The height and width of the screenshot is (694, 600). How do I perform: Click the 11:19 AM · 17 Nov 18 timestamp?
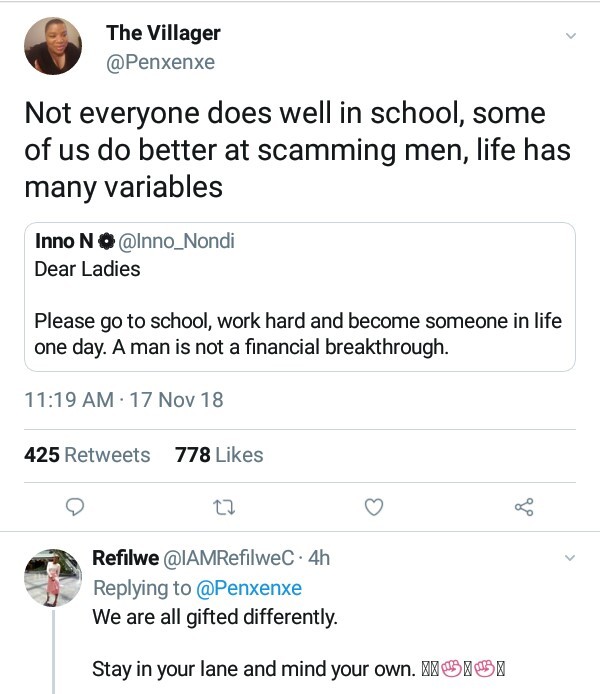pos(123,401)
